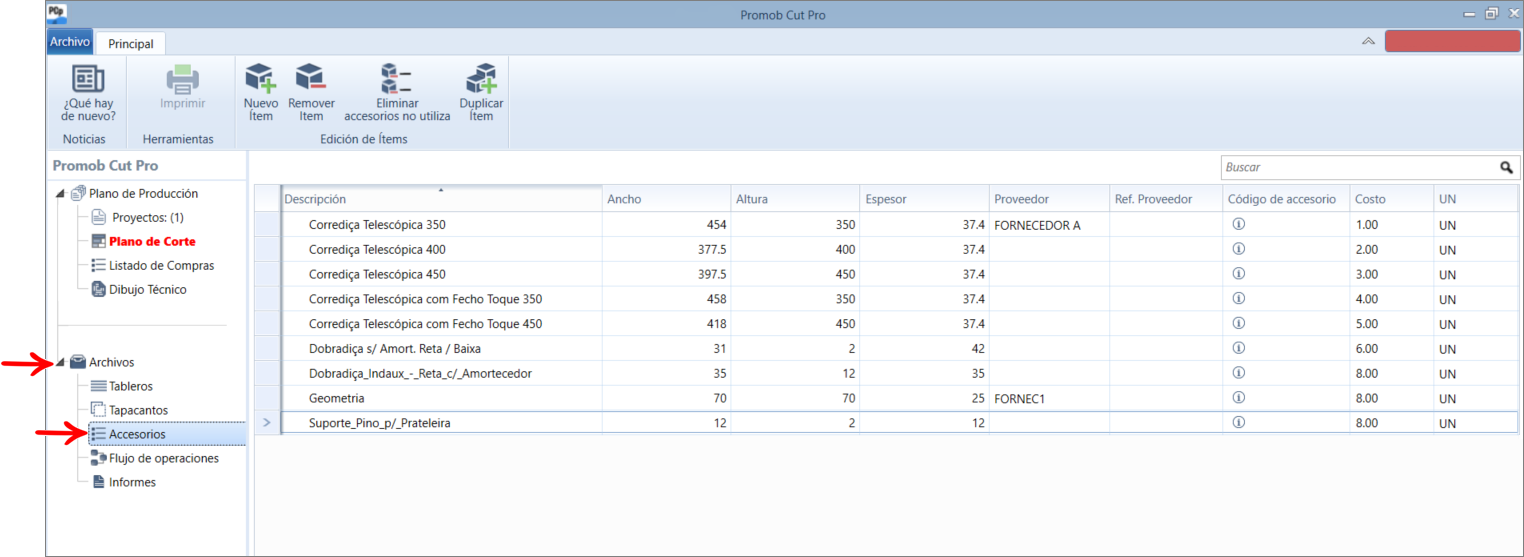Open Tableros in the sidebar
Screen dimensions: 1524x557
click(x=131, y=386)
